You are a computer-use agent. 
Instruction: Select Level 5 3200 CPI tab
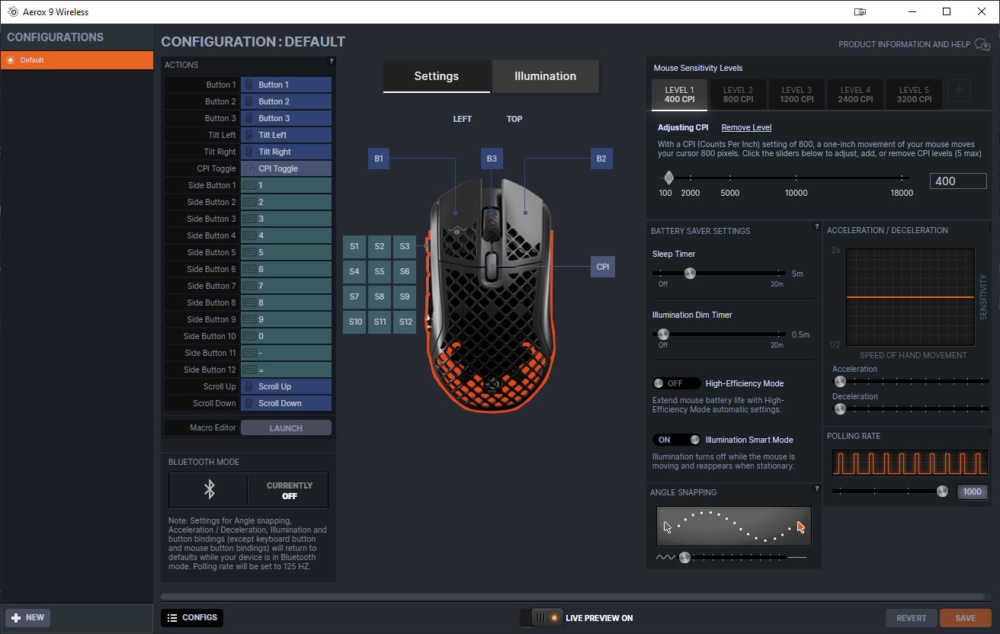coord(914,94)
